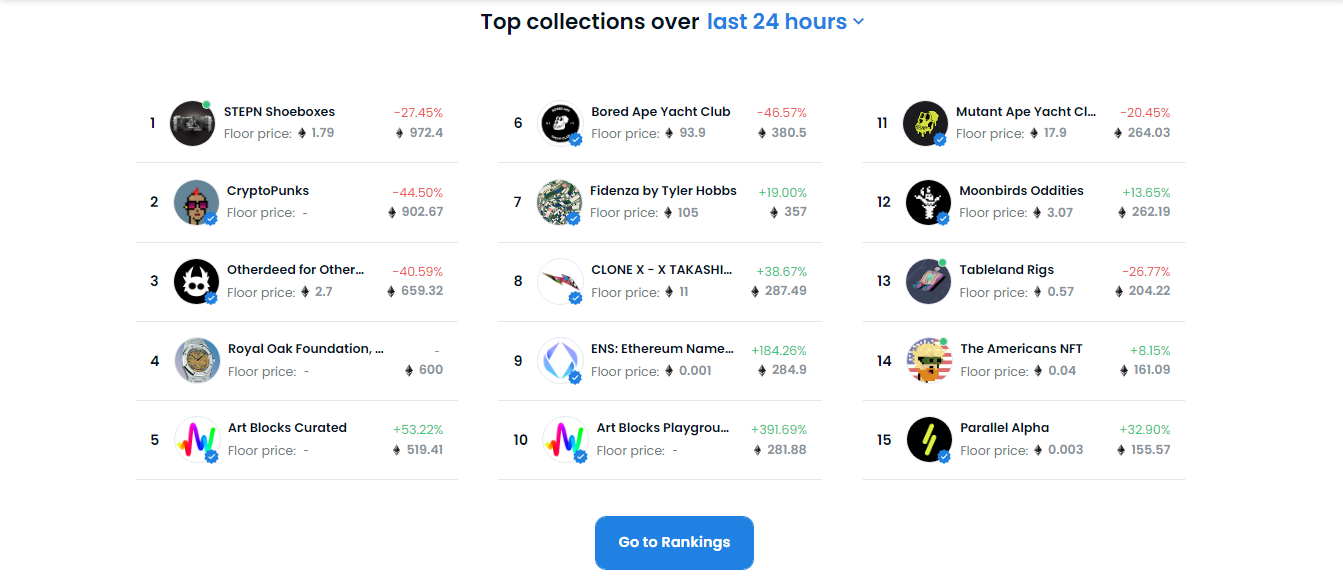Open the Parallel Alpha avatar icon
This screenshot has width=1343, height=581.
tap(929, 439)
